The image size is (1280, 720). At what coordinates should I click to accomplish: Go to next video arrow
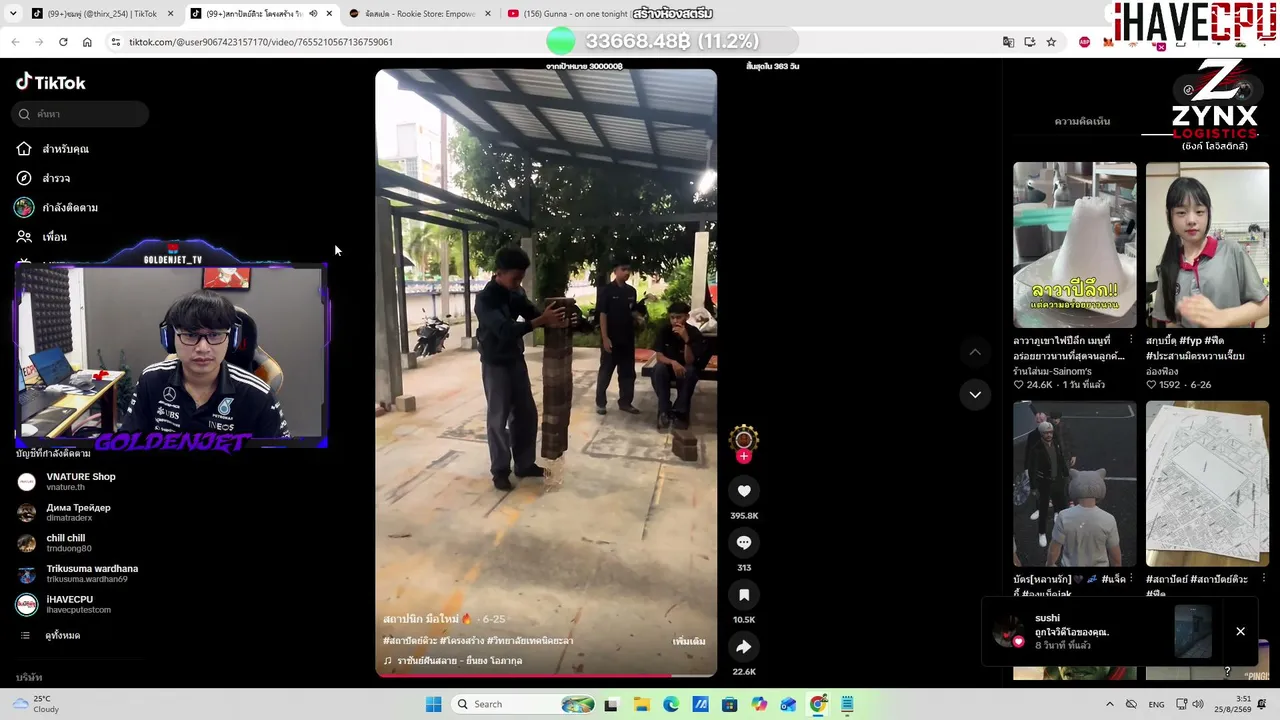point(975,395)
